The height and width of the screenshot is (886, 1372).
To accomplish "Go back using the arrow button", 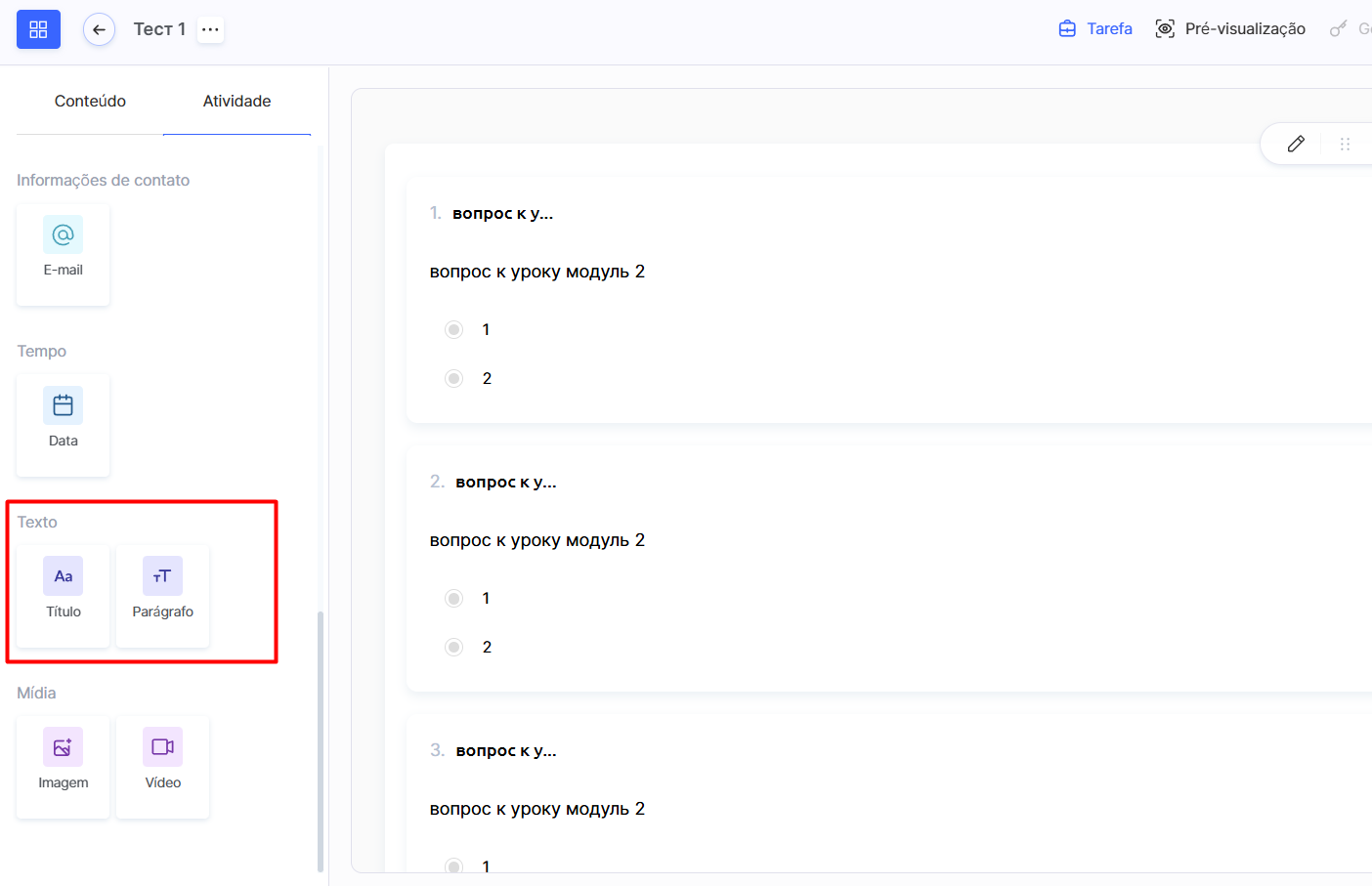I will tap(99, 29).
